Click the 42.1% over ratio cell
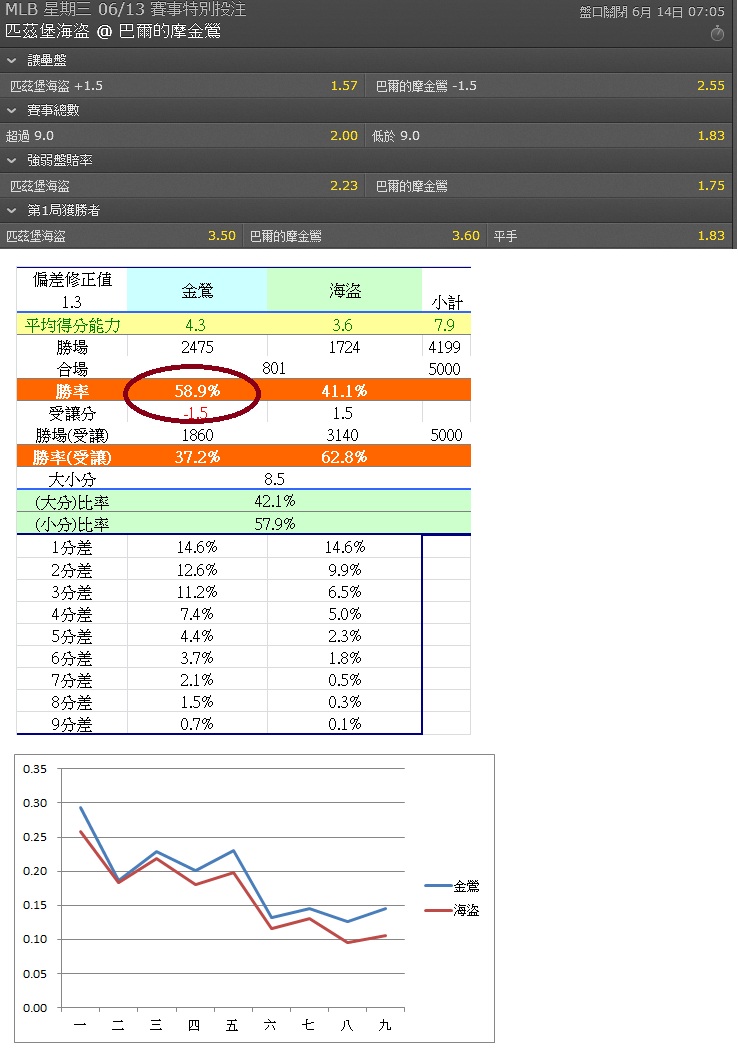Viewport: 738px width, 1050px height. click(275, 501)
